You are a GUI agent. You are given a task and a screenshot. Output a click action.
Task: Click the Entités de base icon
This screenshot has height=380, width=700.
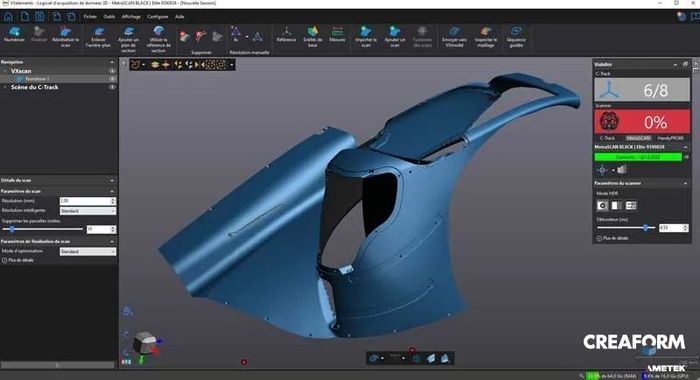click(312, 36)
